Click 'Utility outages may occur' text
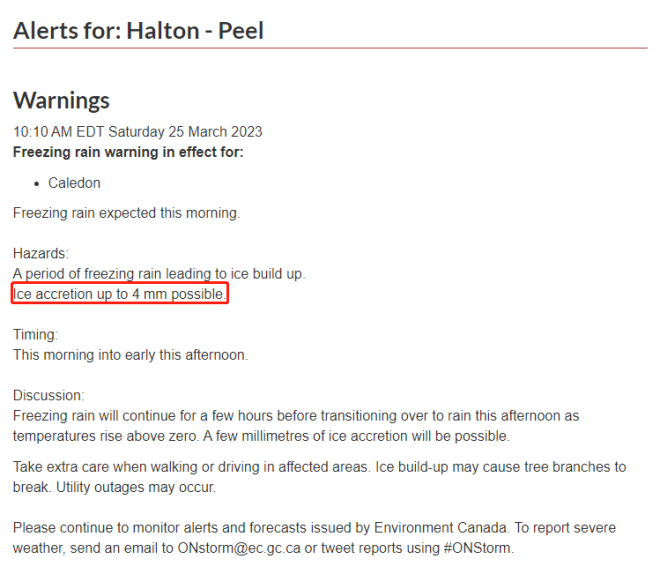Viewport: 660px width, 574px height. pyautogui.click(x=136, y=487)
